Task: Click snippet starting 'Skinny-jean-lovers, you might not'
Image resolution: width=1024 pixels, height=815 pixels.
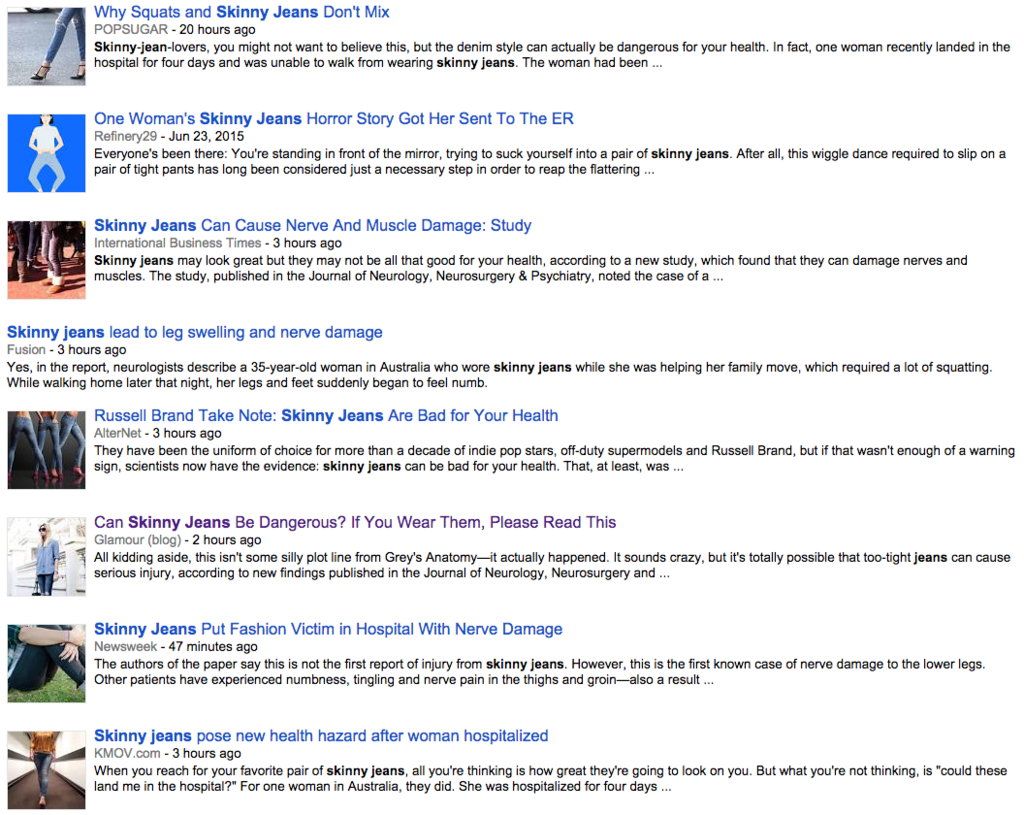Action: [552, 55]
